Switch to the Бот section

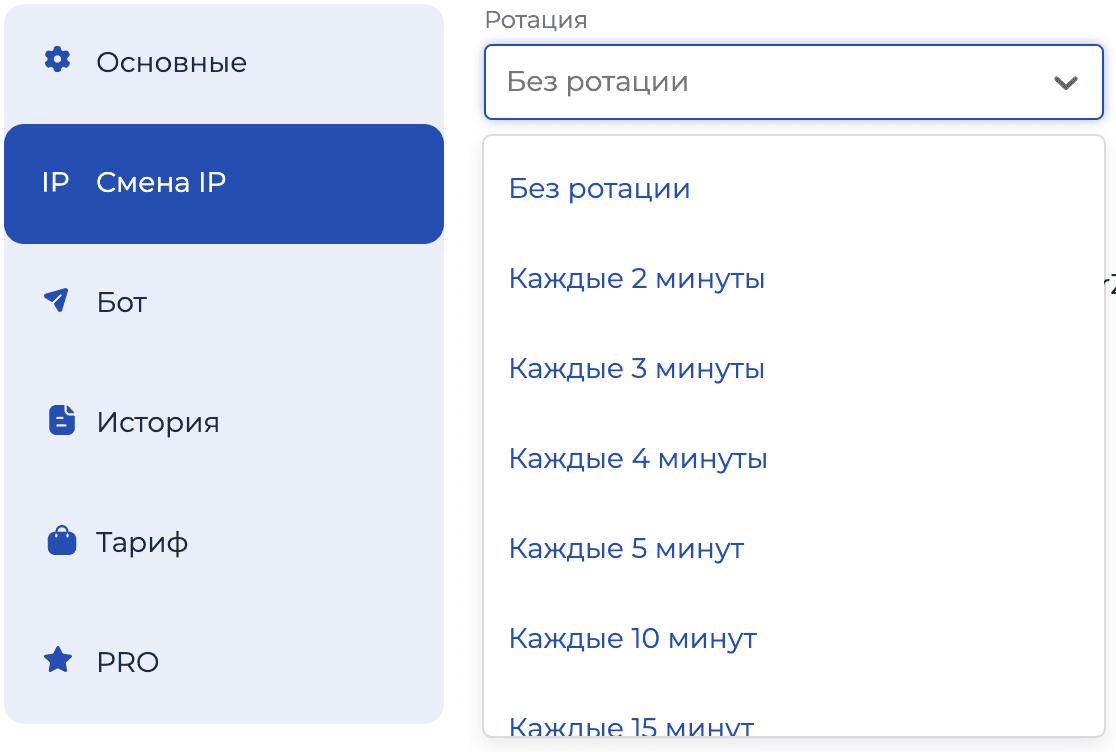click(x=120, y=301)
